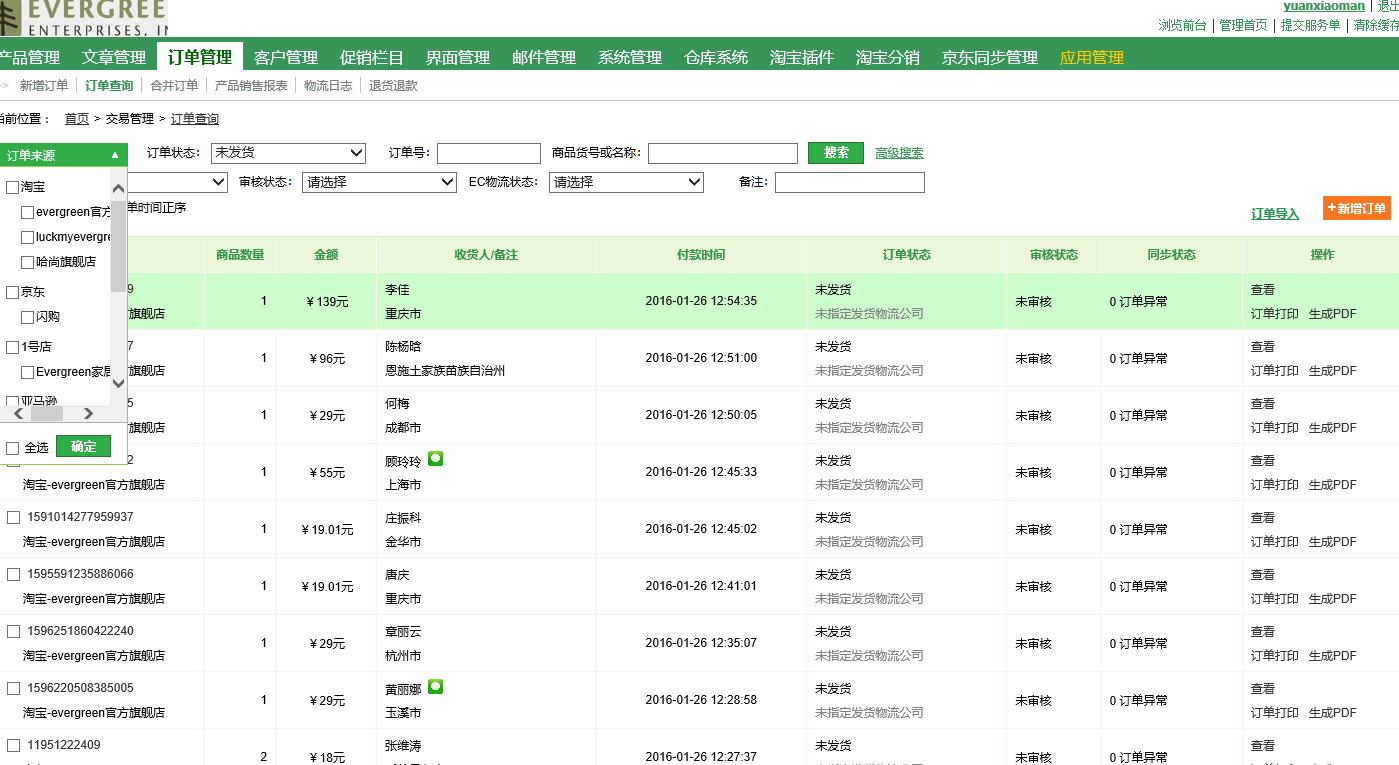
Task: Confirm source selection with 确定 button
Action: [83, 447]
